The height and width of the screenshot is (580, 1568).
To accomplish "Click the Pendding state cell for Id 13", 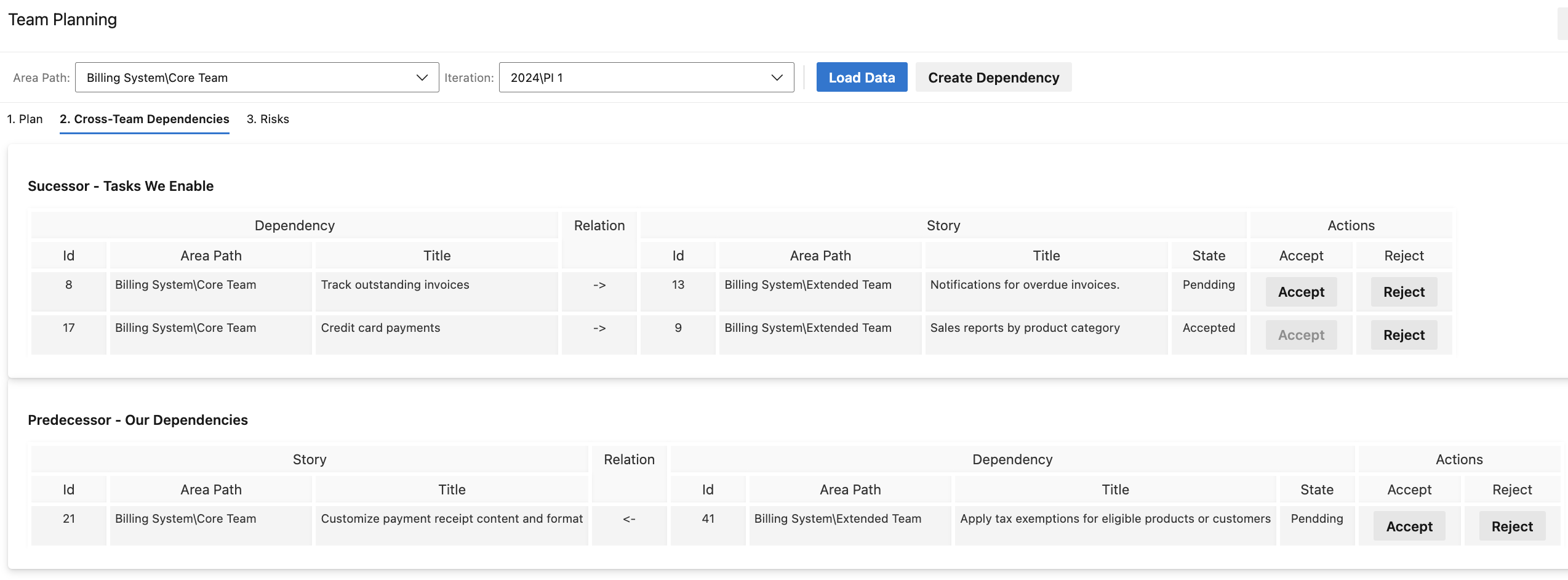I will (x=1207, y=284).
